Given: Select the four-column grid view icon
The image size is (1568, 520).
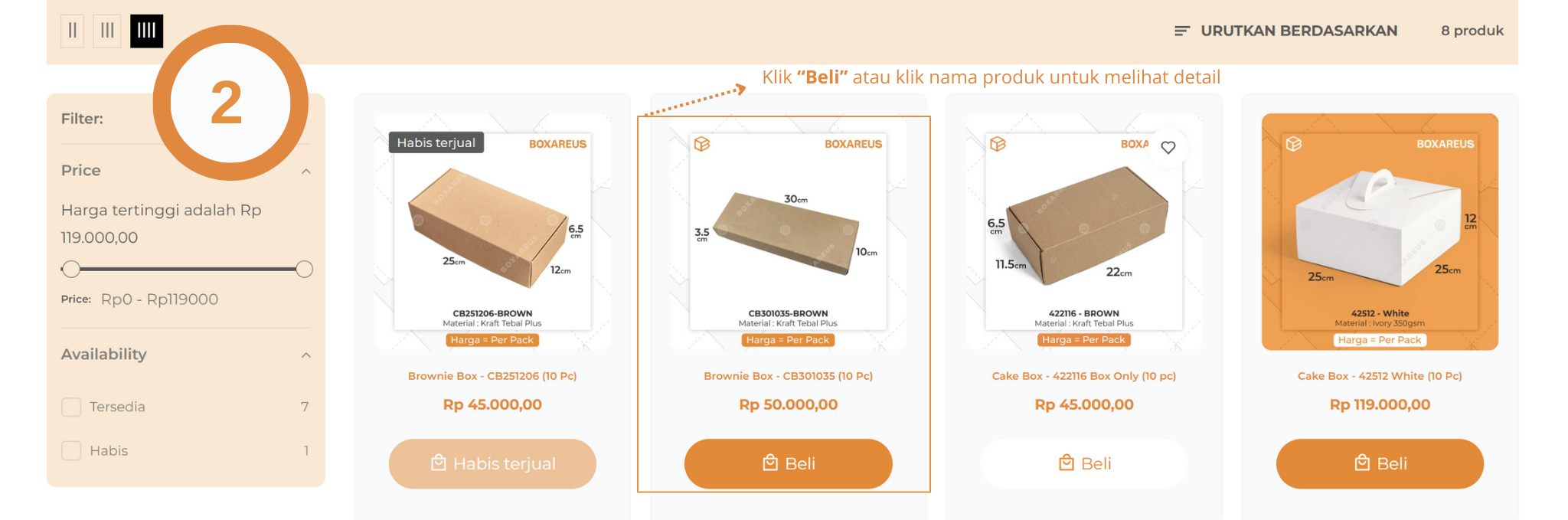Looking at the screenshot, I should click(x=146, y=31).
